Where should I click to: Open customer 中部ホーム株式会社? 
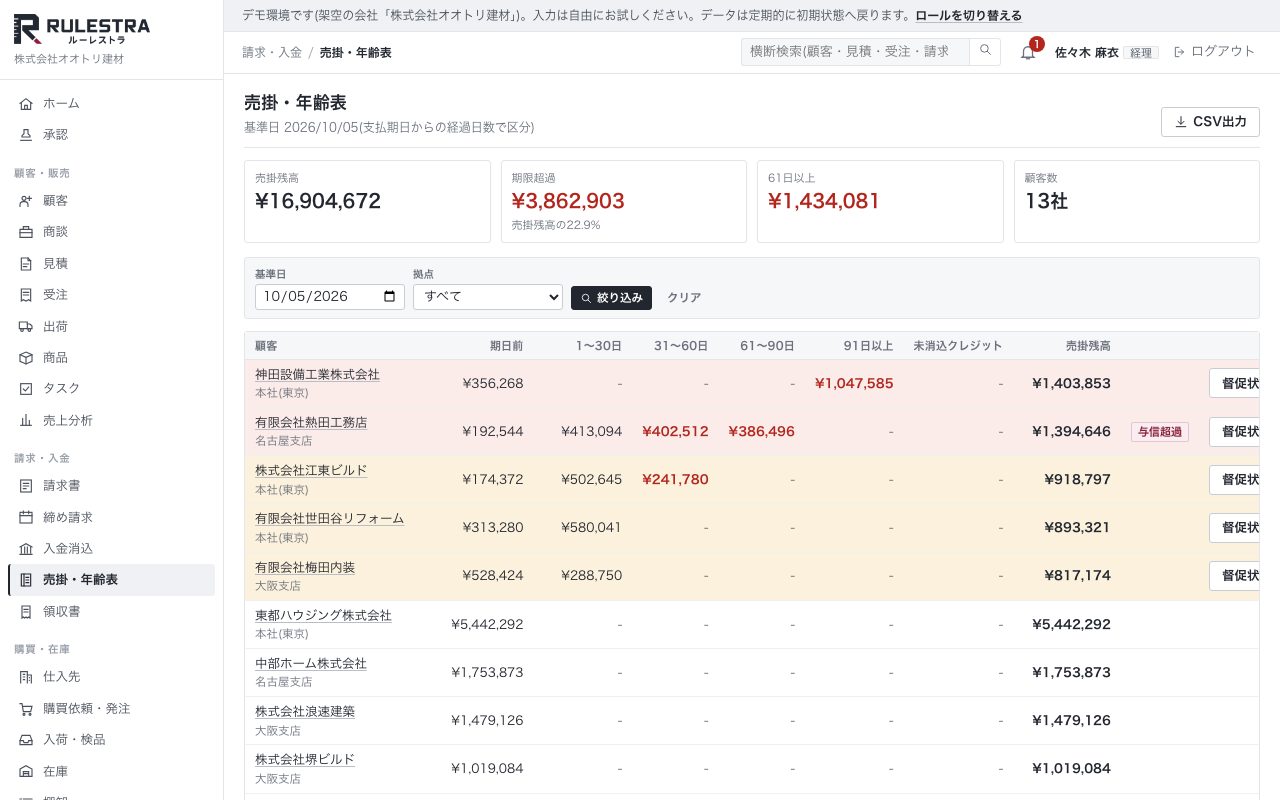pyautogui.click(x=311, y=663)
